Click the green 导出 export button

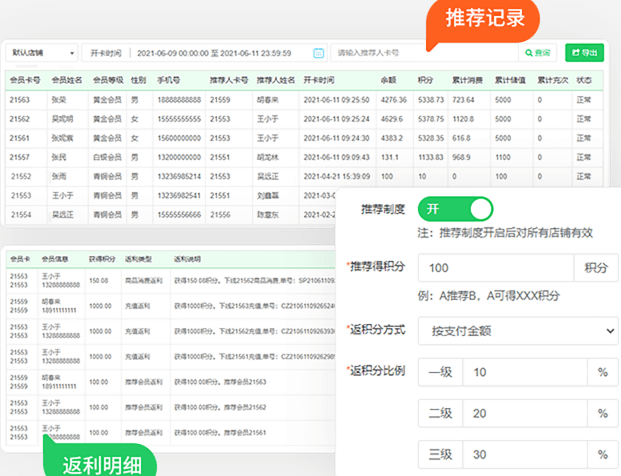click(584, 52)
